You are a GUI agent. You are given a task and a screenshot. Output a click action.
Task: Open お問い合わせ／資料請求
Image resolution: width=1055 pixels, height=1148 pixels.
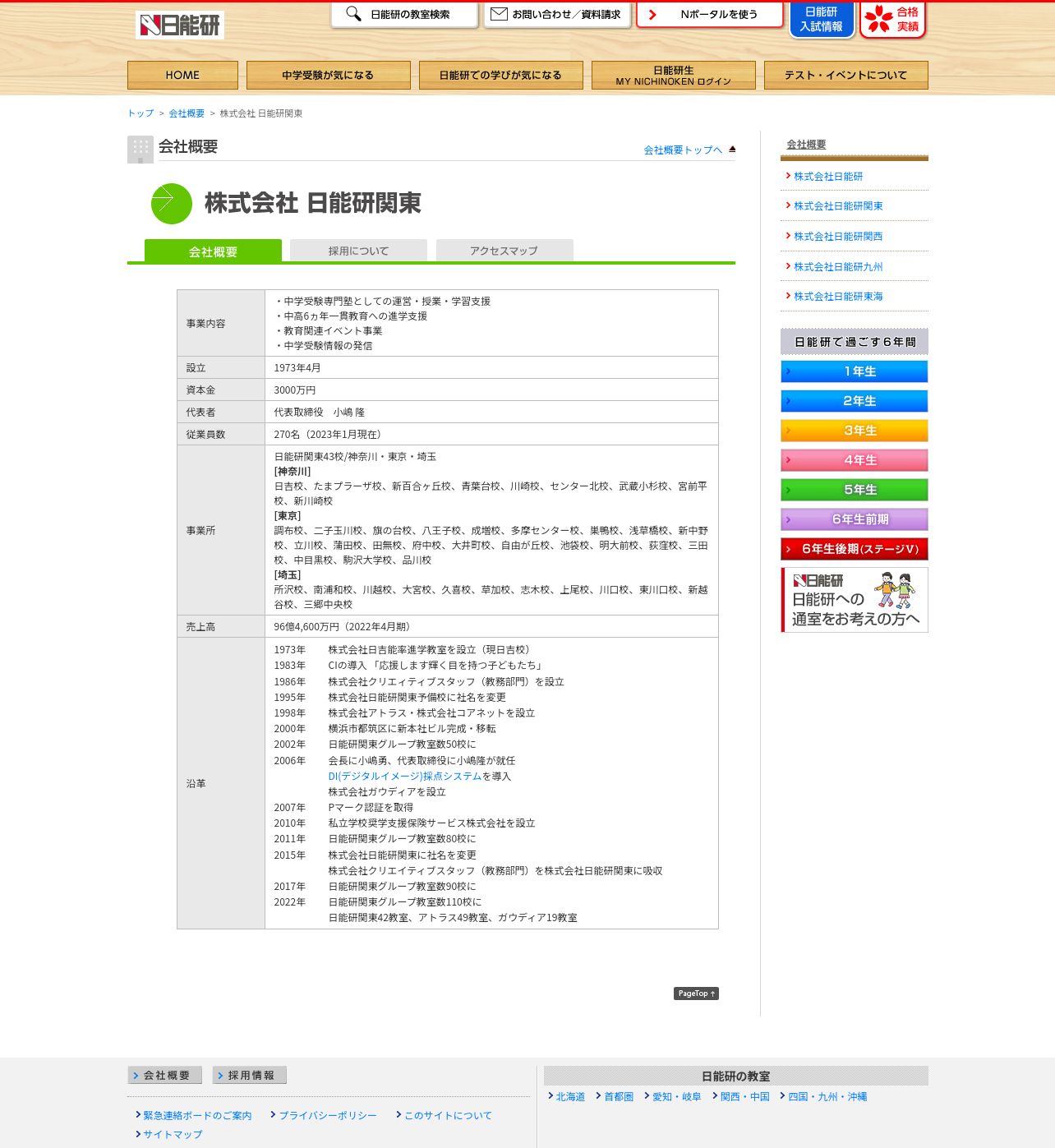click(557, 15)
